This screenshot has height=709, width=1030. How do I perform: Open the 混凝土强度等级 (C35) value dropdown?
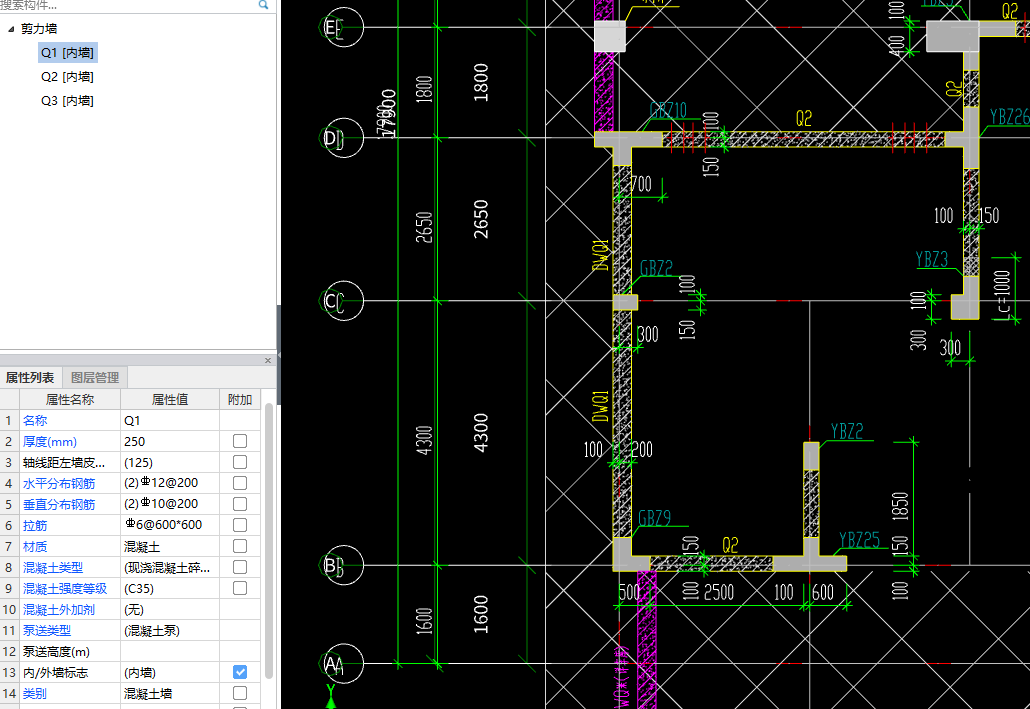(169, 589)
